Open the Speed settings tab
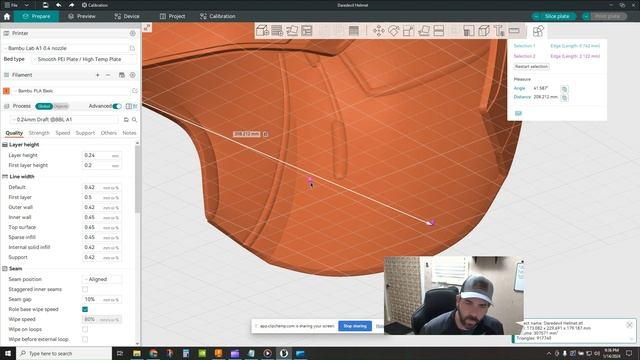Screen dimensions: 640x360 (63, 133)
